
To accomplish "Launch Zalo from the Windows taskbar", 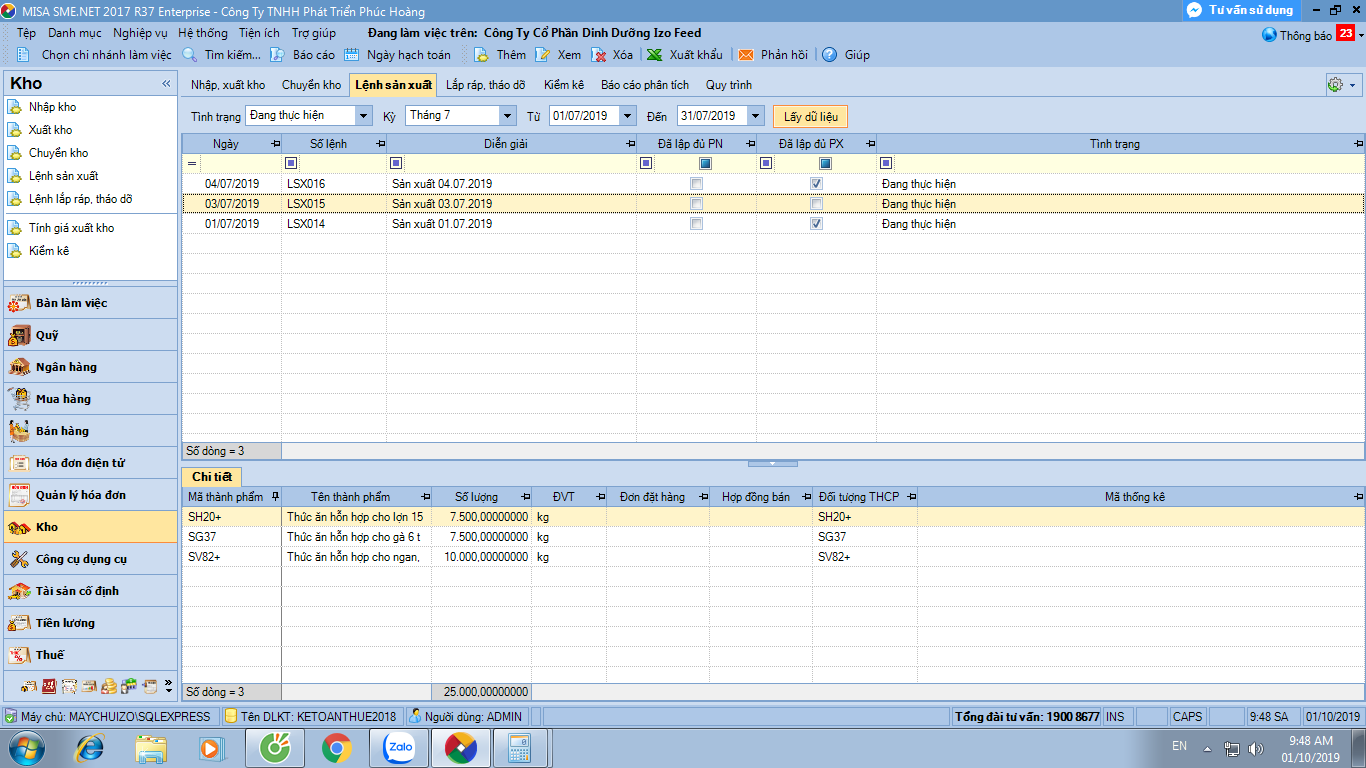I will click(399, 747).
